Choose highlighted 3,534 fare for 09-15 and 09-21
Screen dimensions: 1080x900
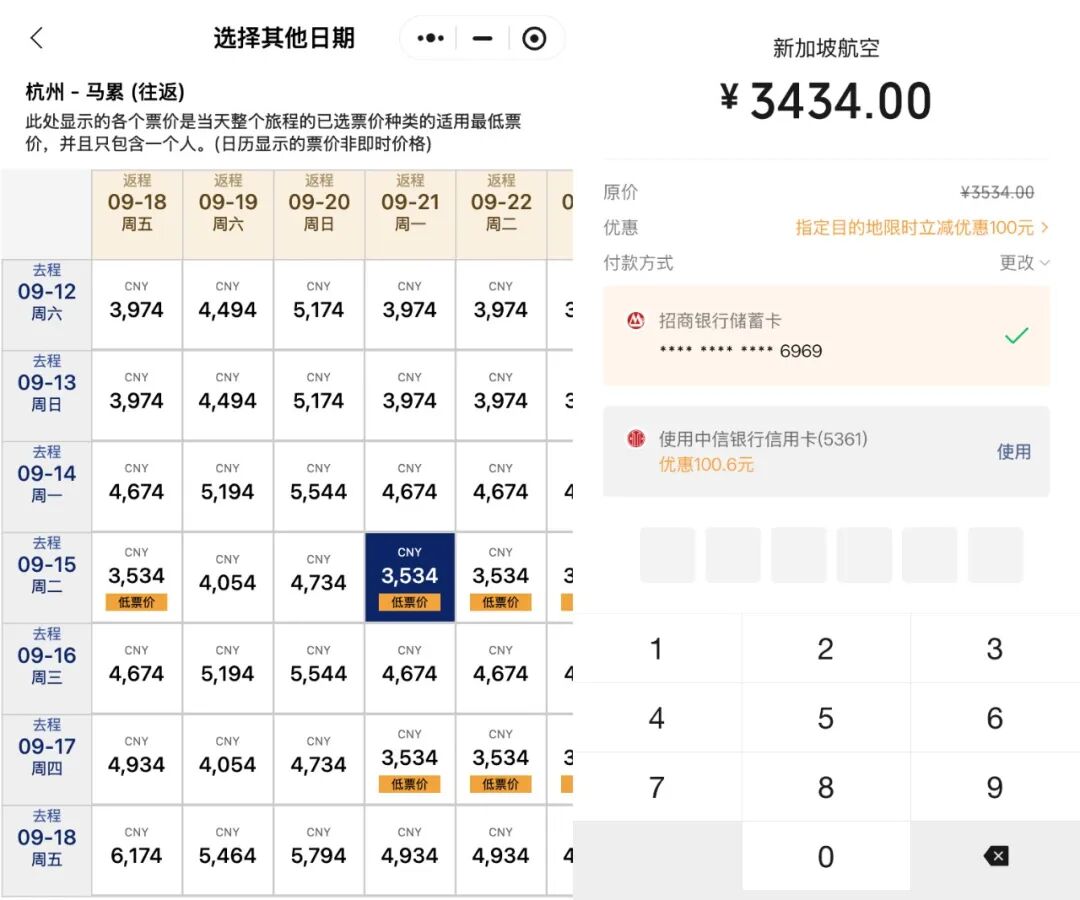click(x=410, y=577)
